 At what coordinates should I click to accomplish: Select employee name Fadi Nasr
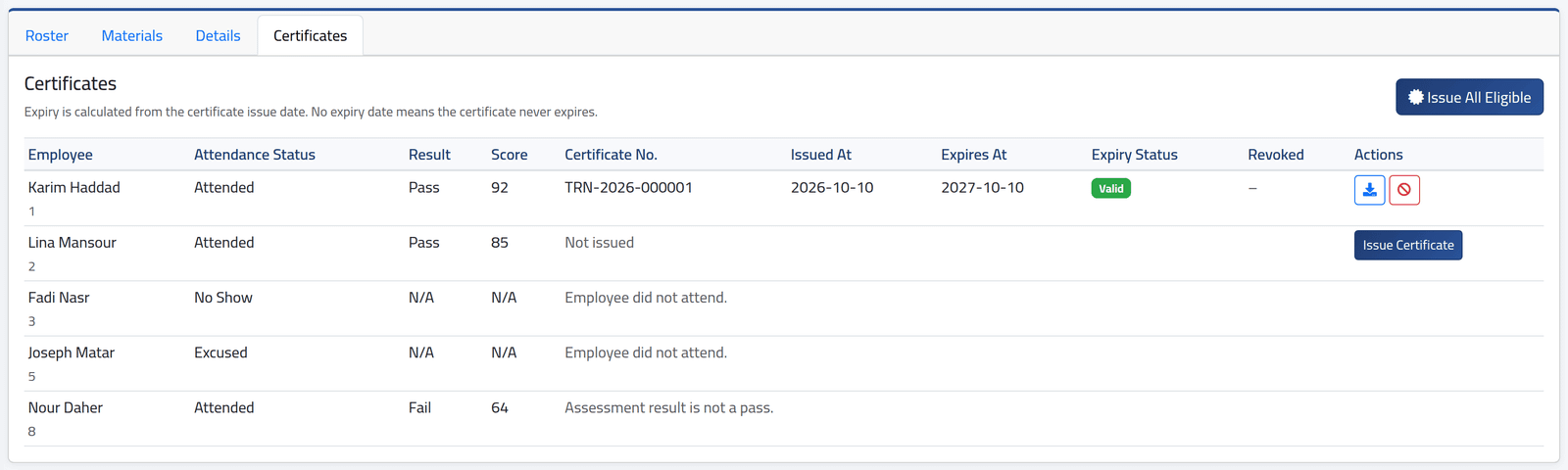(x=59, y=297)
